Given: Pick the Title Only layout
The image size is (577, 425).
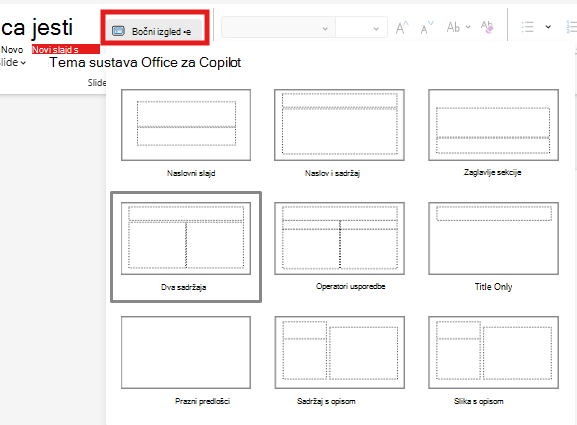Looking at the screenshot, I should click(493, 246).
